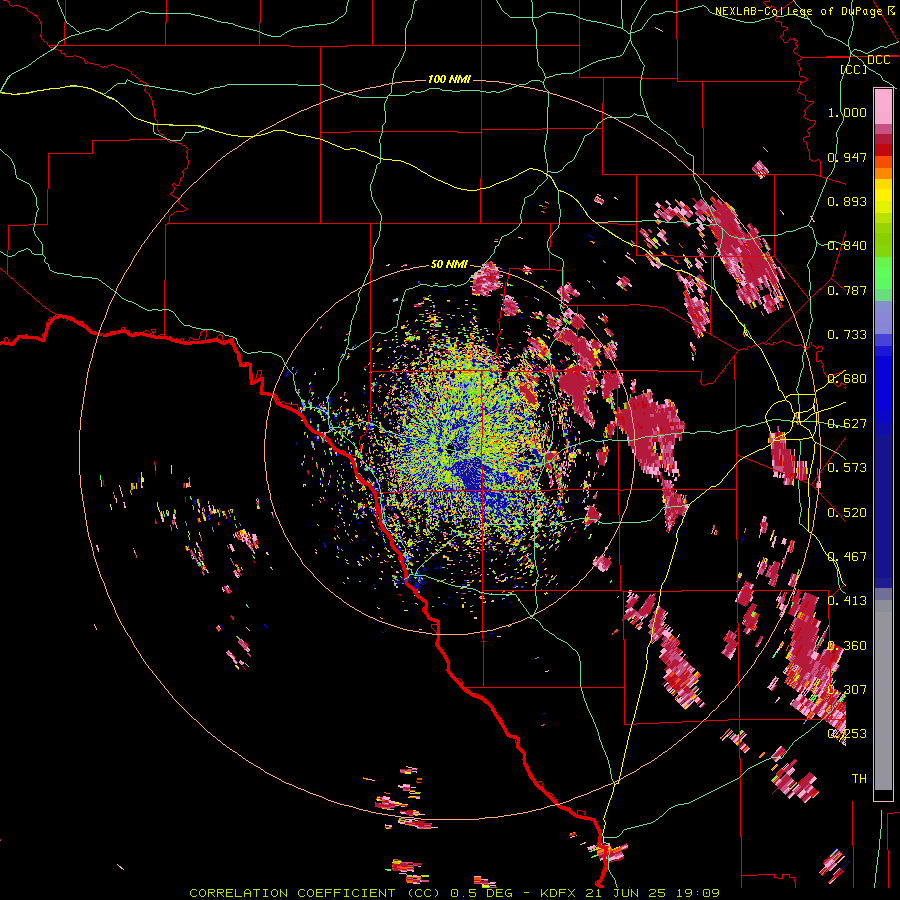Click the 0.467 scale value
This screenshot has width=900, height=900.
pyautogui.click(x=847, y=557)
